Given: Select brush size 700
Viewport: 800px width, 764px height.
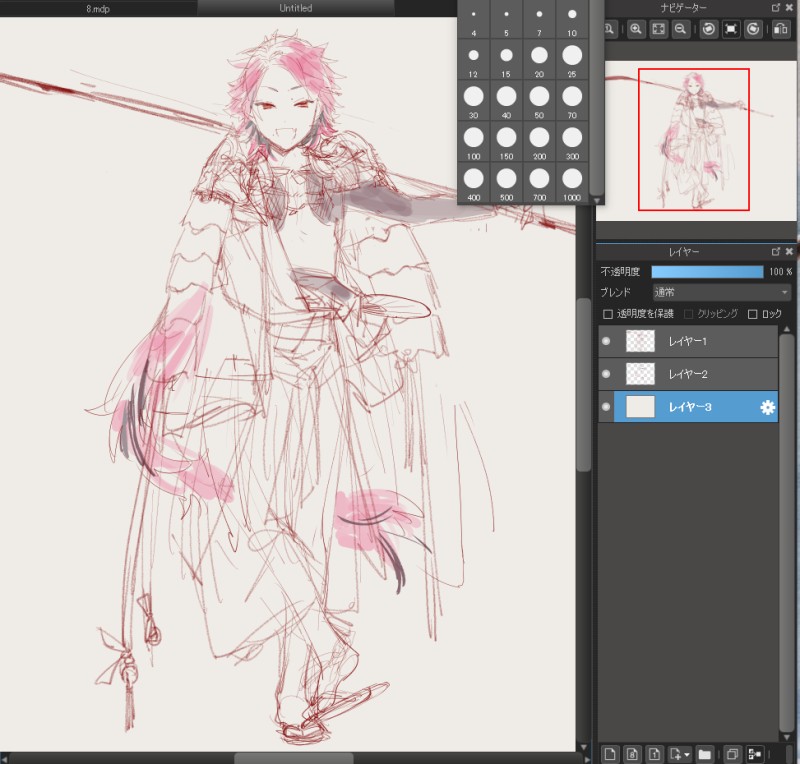Looking at the screenshot, I should coord(539,183).
